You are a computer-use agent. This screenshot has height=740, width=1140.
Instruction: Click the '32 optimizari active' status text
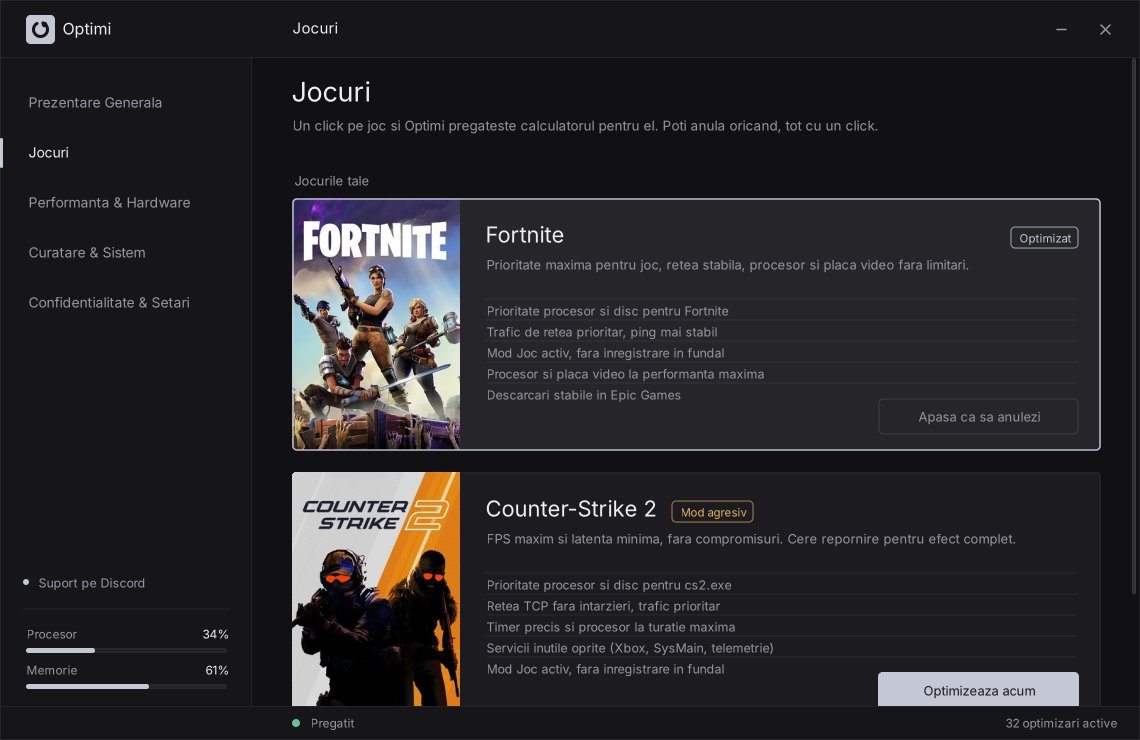(x=1061, y=723)
